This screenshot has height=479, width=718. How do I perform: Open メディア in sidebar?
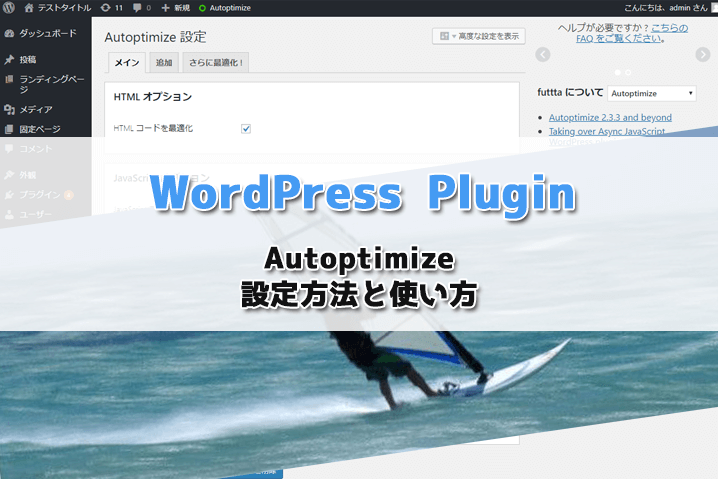[36, 109]
